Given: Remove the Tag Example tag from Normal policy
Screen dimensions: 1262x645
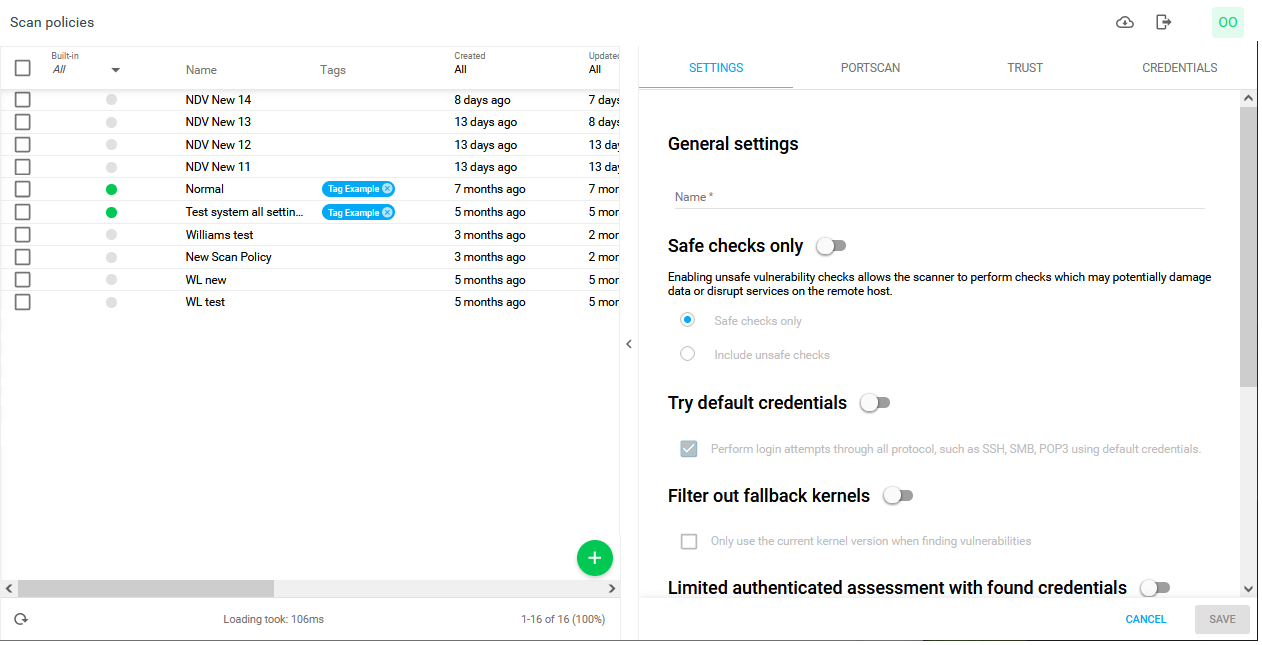Looking at the screenshot, I should (388, 188).
